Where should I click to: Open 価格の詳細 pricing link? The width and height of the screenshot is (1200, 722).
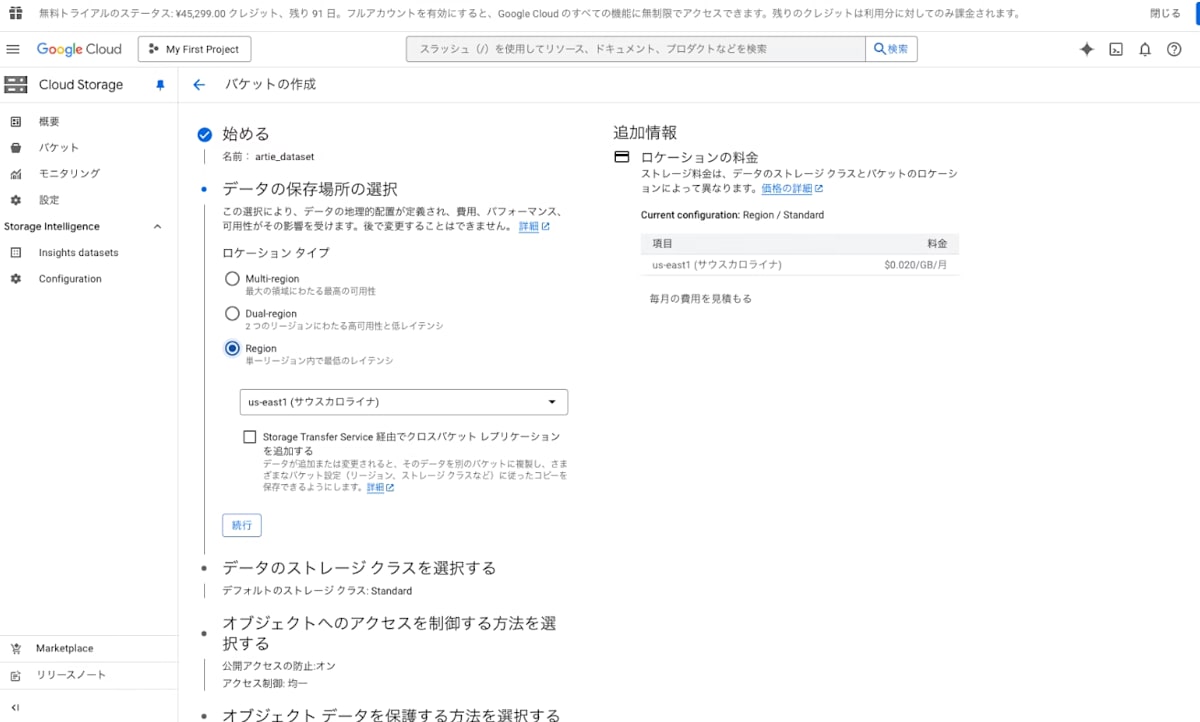pos(791,188)
